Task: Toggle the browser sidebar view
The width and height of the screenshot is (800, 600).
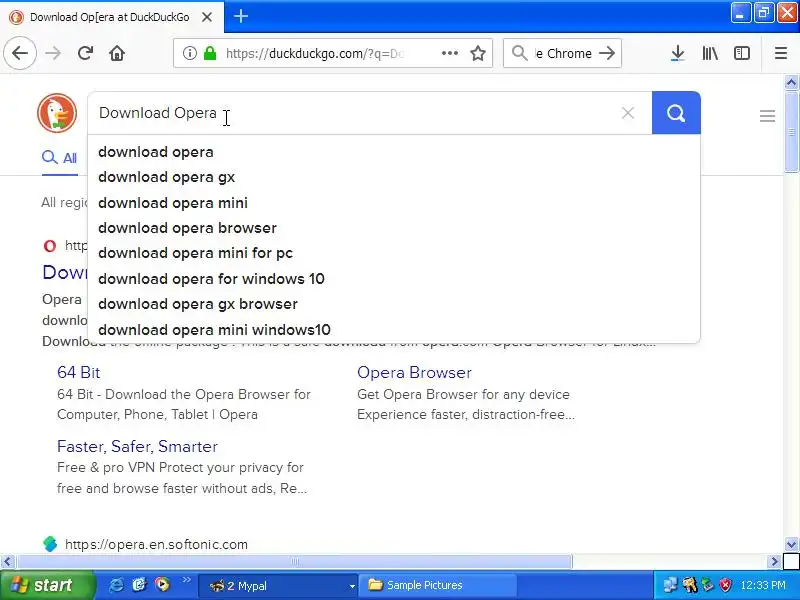Action: 742,53
